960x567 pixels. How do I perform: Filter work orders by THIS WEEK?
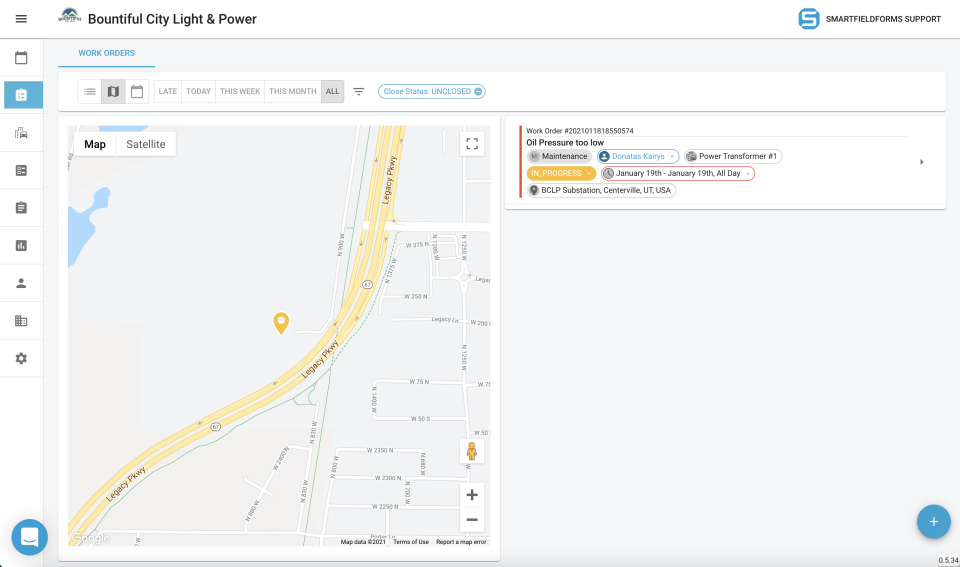240,91
